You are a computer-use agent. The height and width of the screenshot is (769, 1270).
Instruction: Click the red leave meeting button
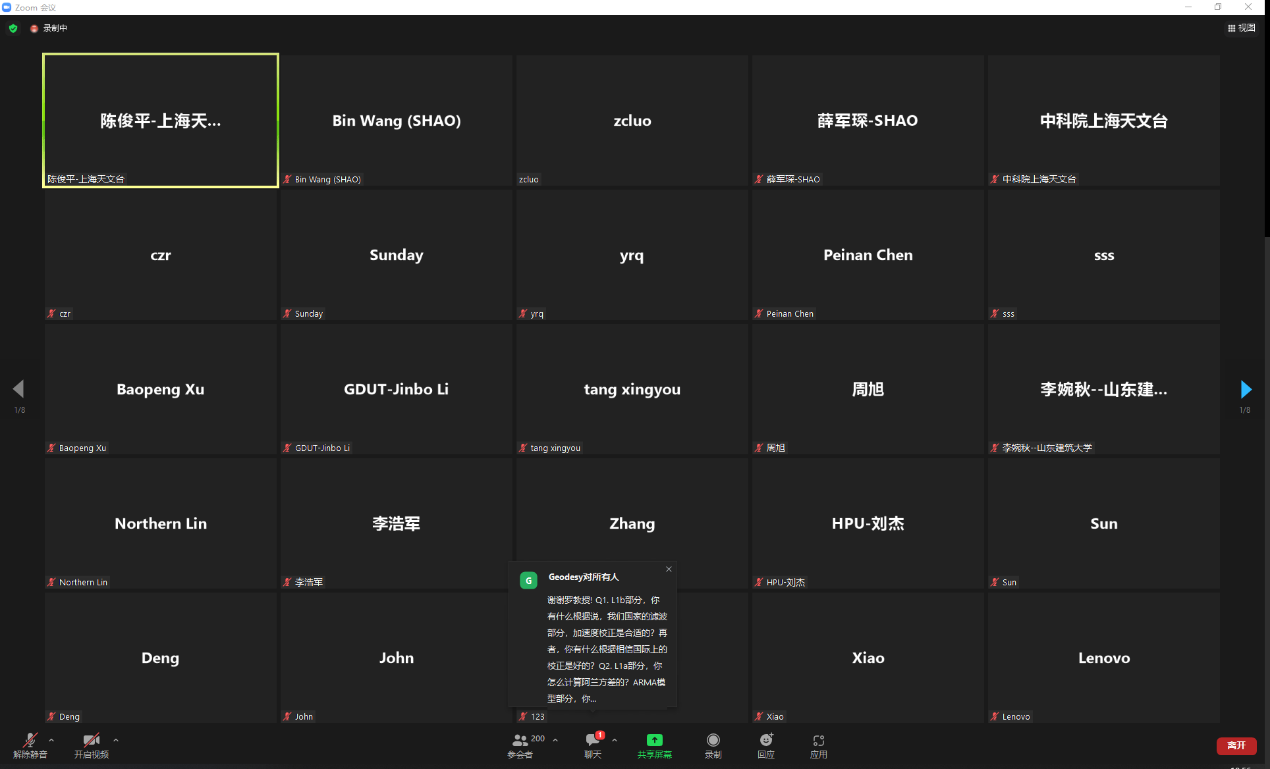point(1236,746)
